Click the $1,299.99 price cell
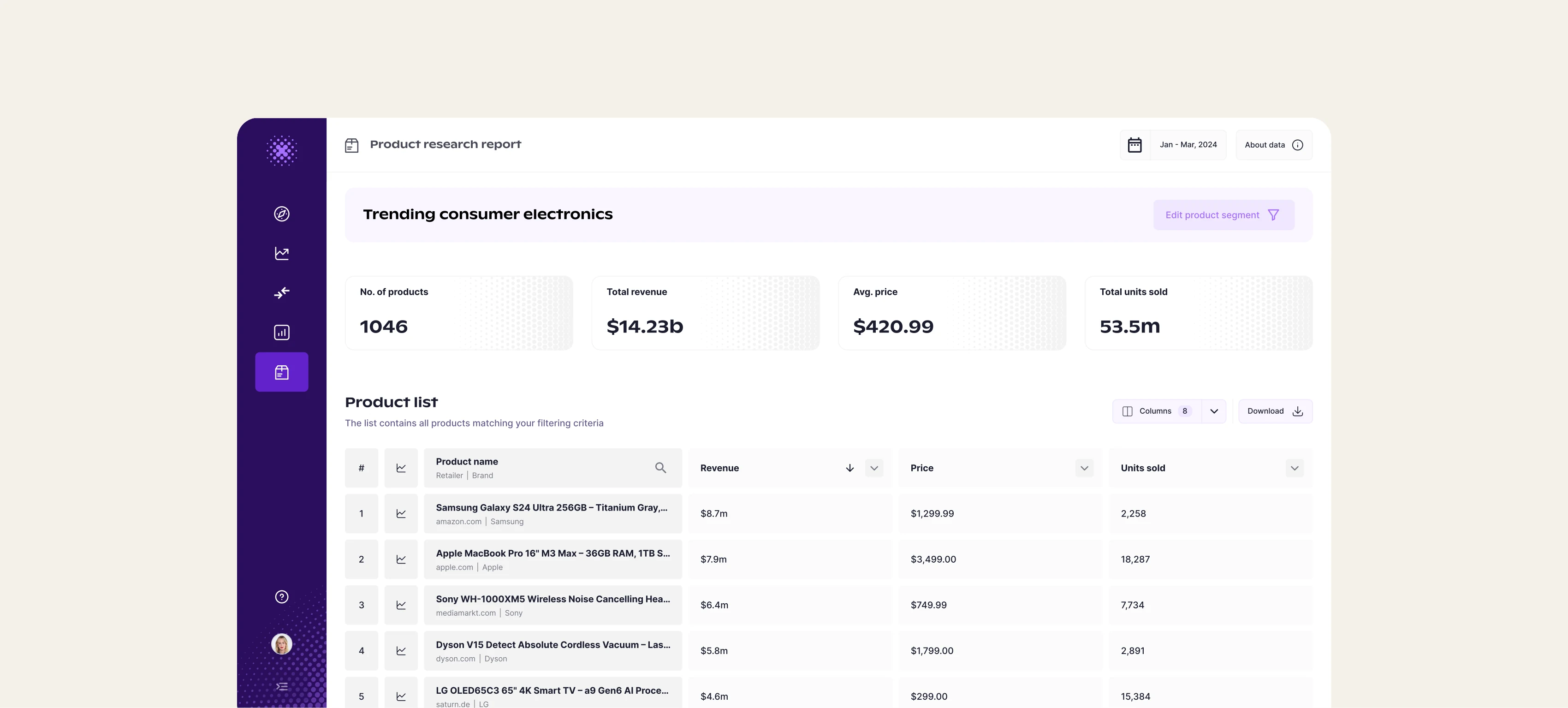1568x708 pixels. pos(1000,514)
